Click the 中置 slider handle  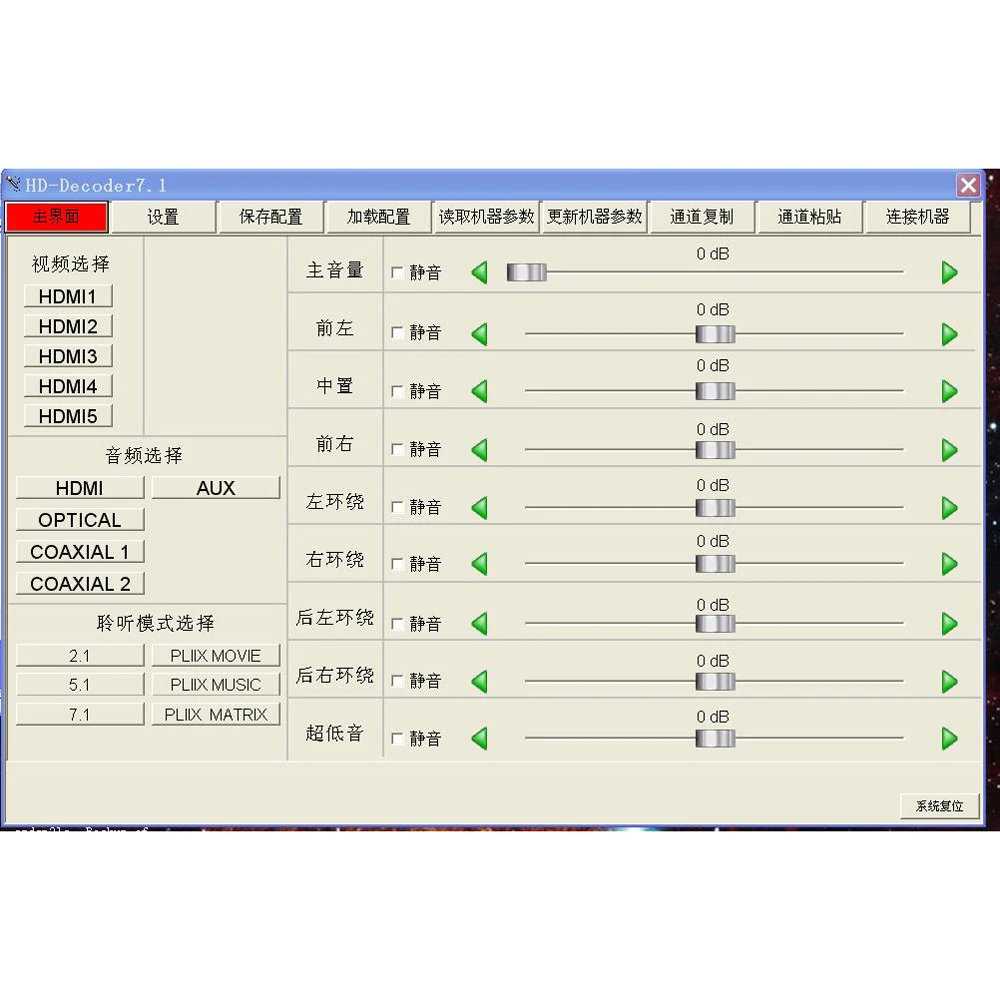pyautogui.click(x=715, y=391)
